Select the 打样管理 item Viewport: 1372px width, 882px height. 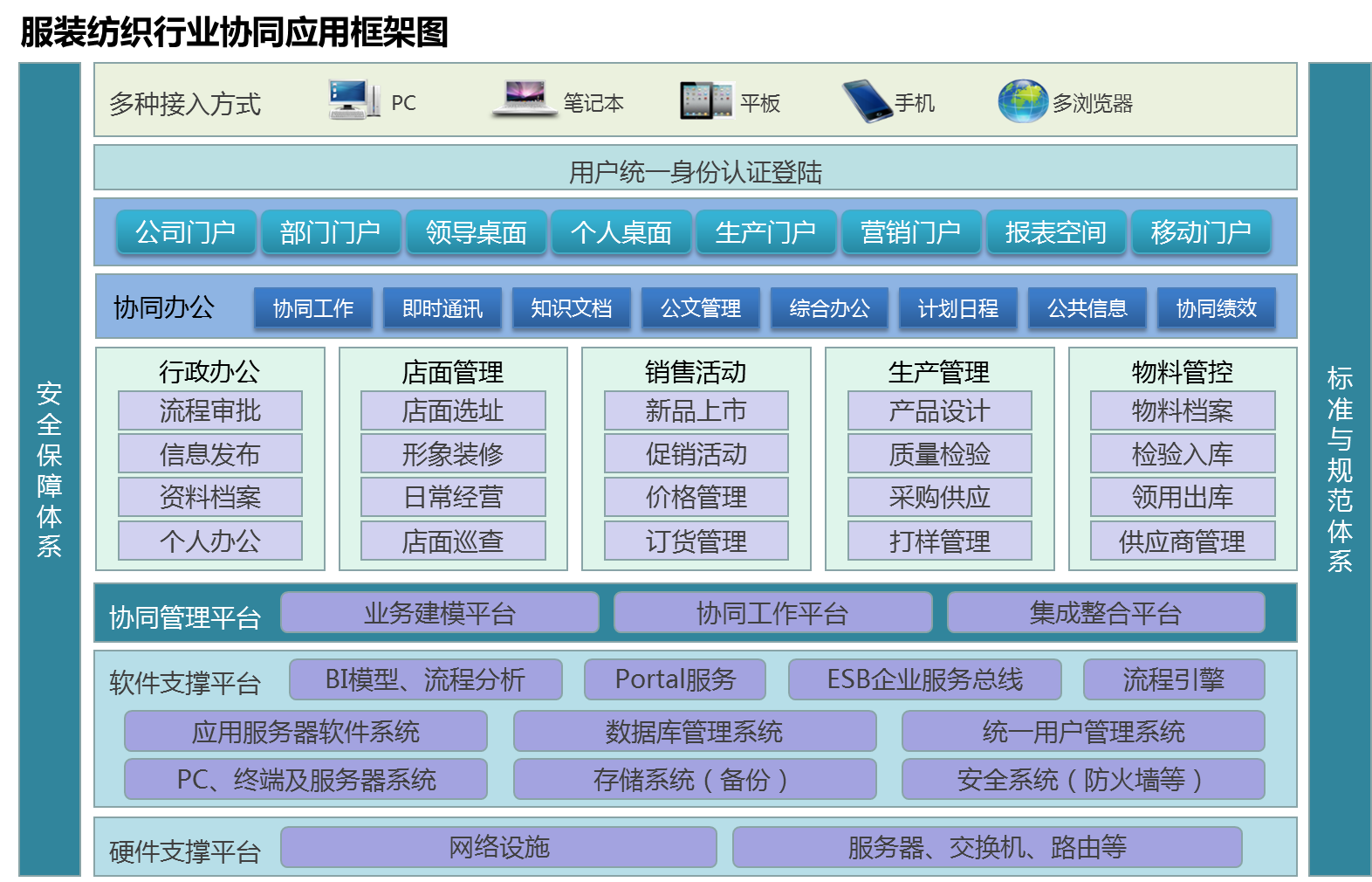940,541
